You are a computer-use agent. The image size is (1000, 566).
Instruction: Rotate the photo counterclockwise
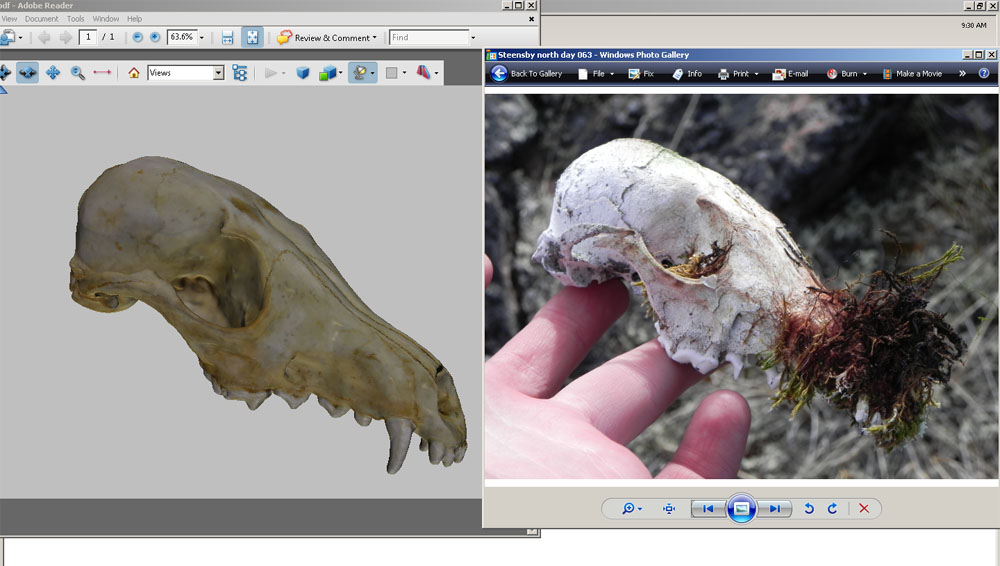[809, 509]
